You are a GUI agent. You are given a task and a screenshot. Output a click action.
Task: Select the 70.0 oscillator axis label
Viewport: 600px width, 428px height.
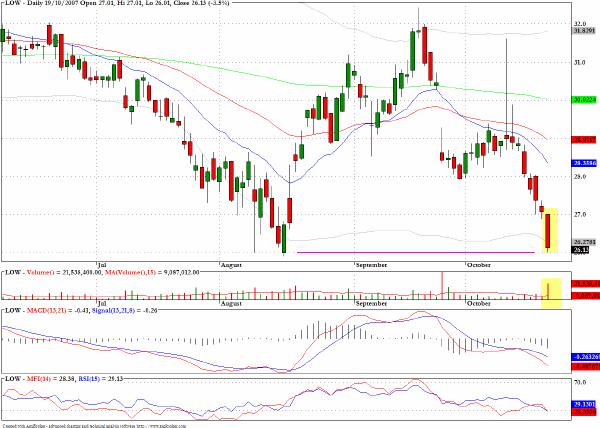click(580, 382)
